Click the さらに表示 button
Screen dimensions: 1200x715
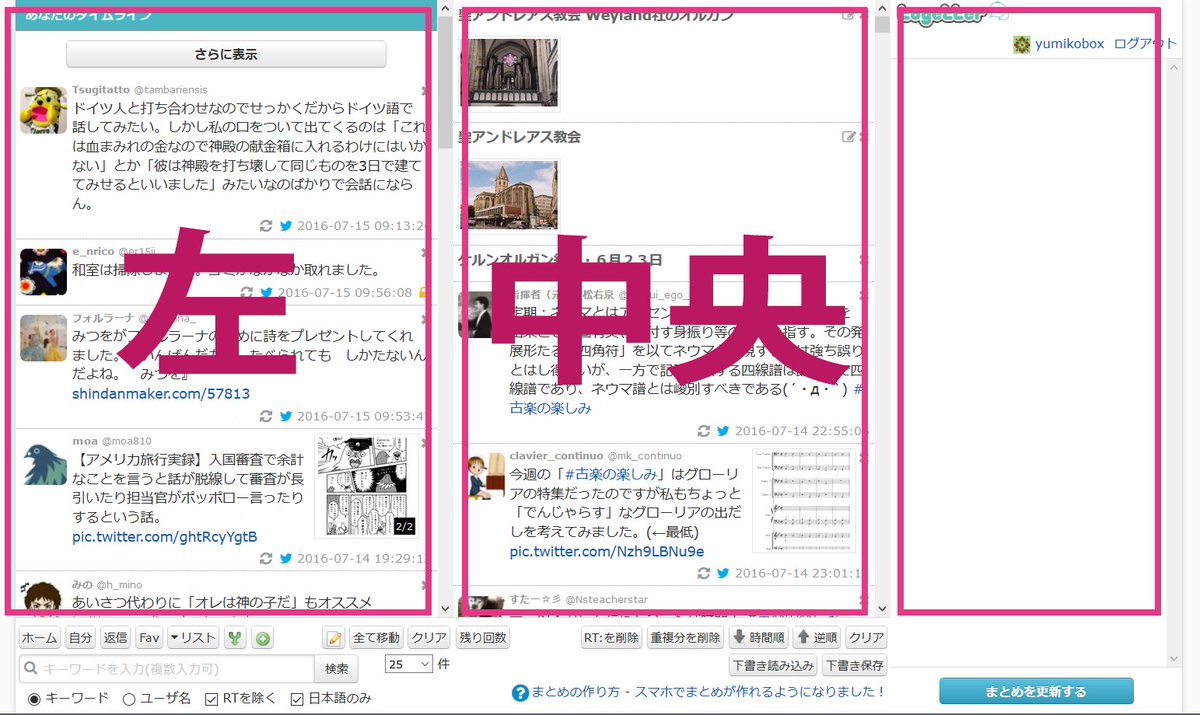click(x=226, y=54)
